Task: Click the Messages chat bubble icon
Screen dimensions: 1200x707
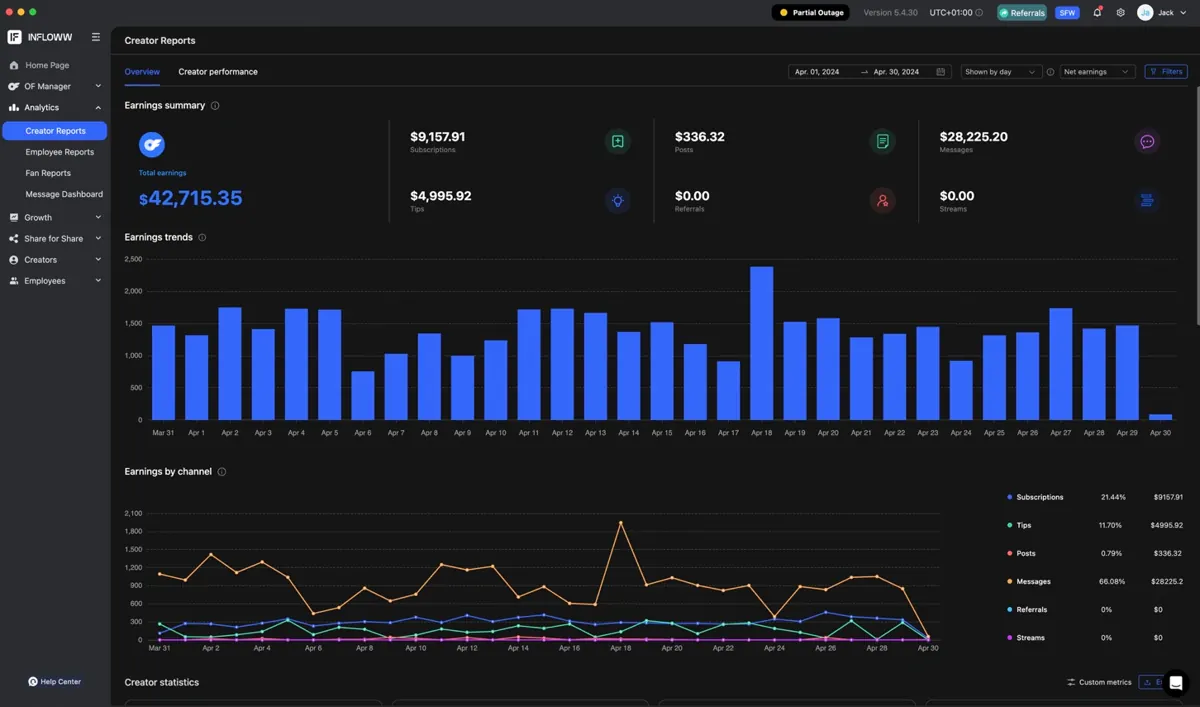Action: click(x=1147, y=142)
